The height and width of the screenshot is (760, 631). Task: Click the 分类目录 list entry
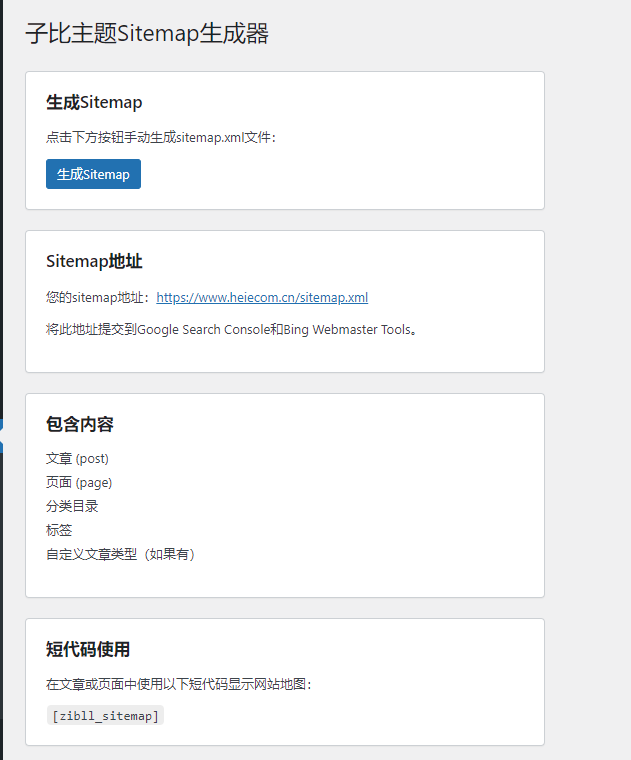tap(72, 506)
